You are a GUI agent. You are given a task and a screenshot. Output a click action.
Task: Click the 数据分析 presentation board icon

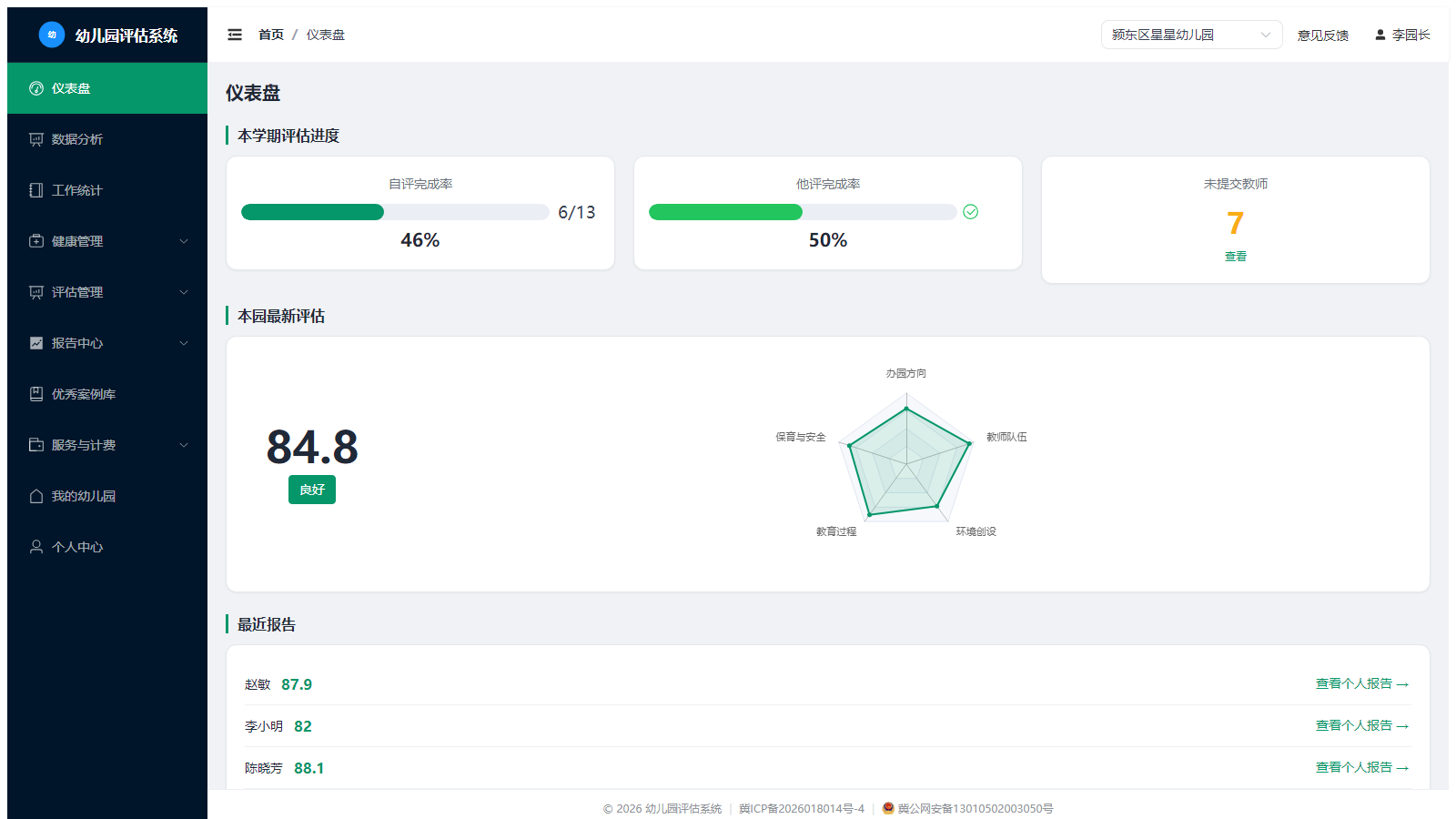point(36,139)
